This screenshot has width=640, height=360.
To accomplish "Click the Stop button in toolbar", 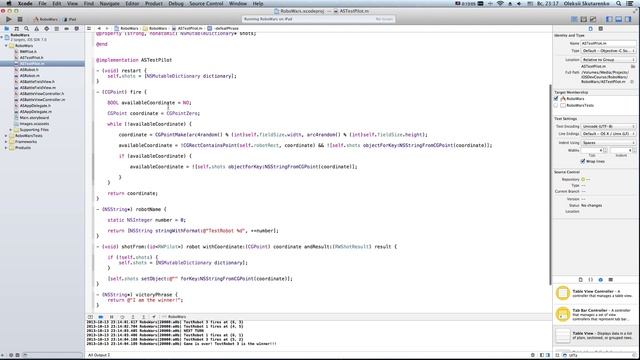I will tap(20, 19).
